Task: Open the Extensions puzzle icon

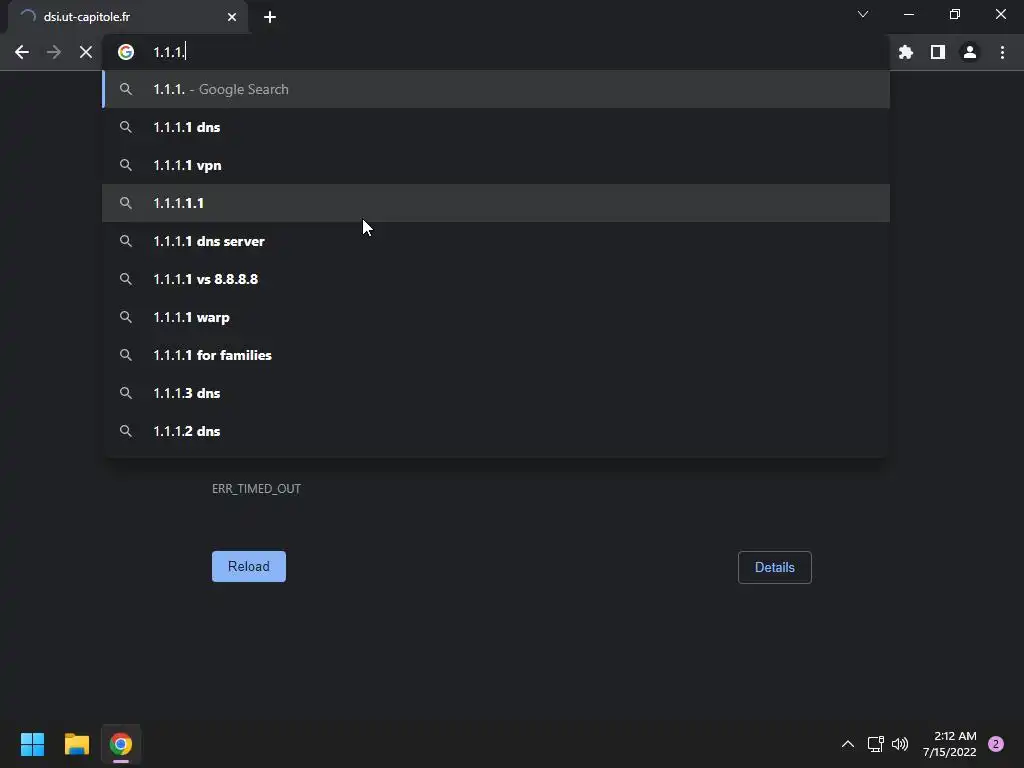Action: [x=905, y=52]
